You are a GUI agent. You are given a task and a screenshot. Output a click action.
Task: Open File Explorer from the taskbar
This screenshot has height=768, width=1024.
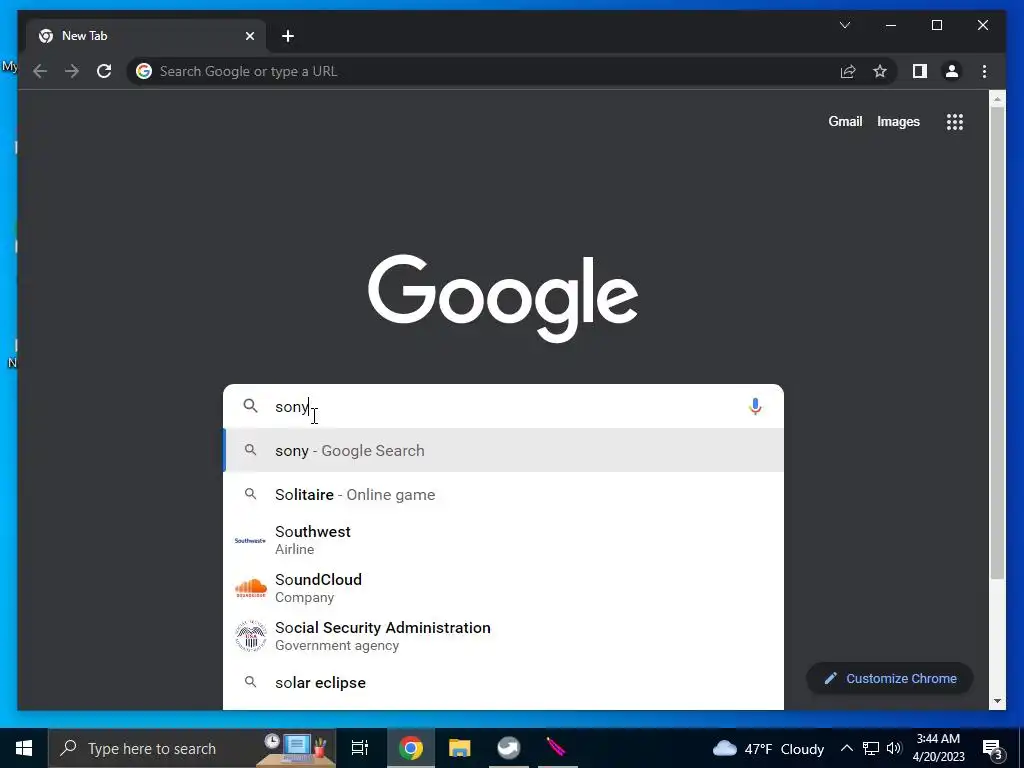[x=460, y=748]
